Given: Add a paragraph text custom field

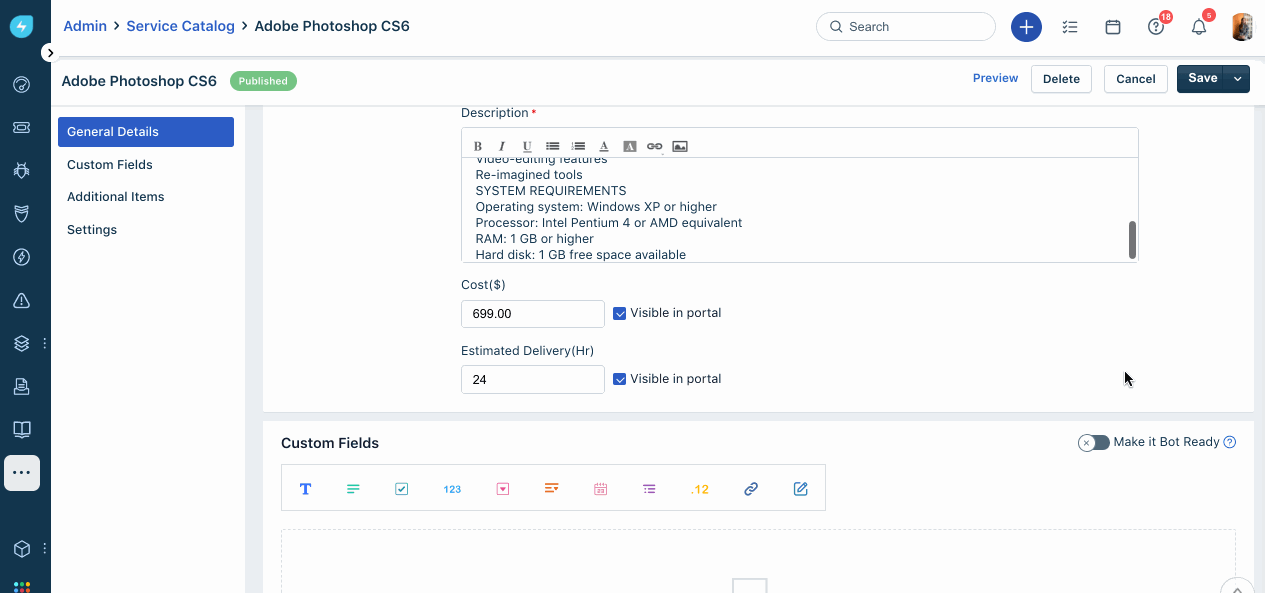Looking at the screenshot, I should [x=353, y=489].
